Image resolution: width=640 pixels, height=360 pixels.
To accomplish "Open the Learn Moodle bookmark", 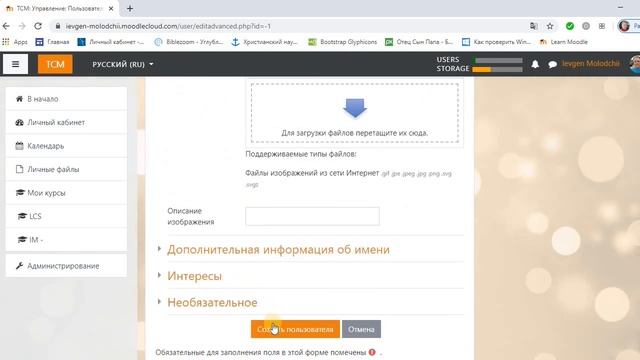I will coord(563,42).
